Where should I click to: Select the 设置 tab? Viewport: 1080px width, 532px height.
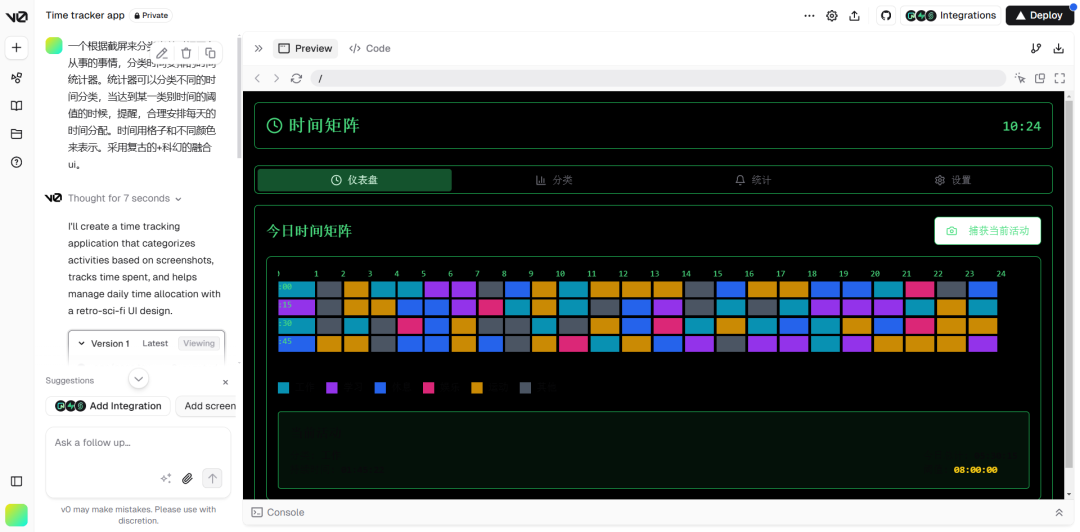click(x=953, y=180)
